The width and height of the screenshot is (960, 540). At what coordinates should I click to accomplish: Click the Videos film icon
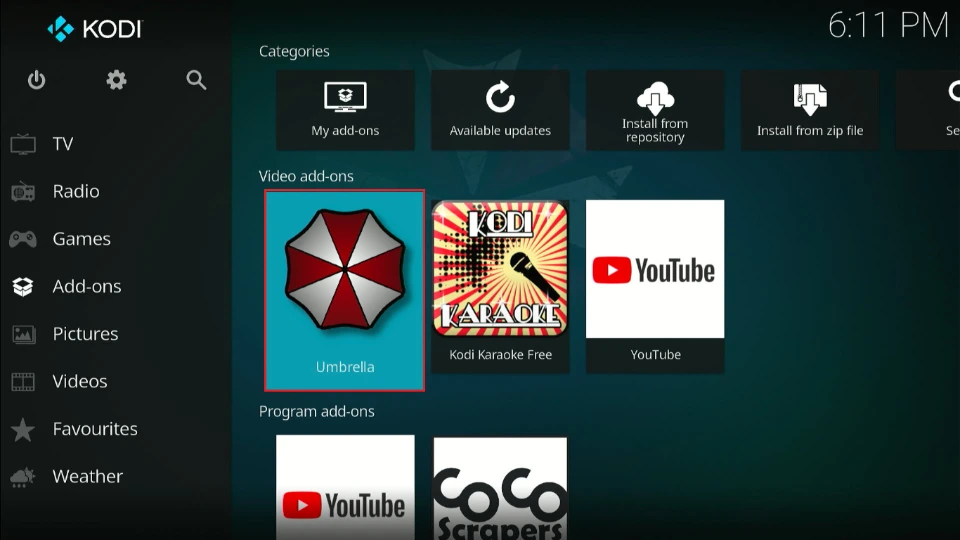point(23,381)
